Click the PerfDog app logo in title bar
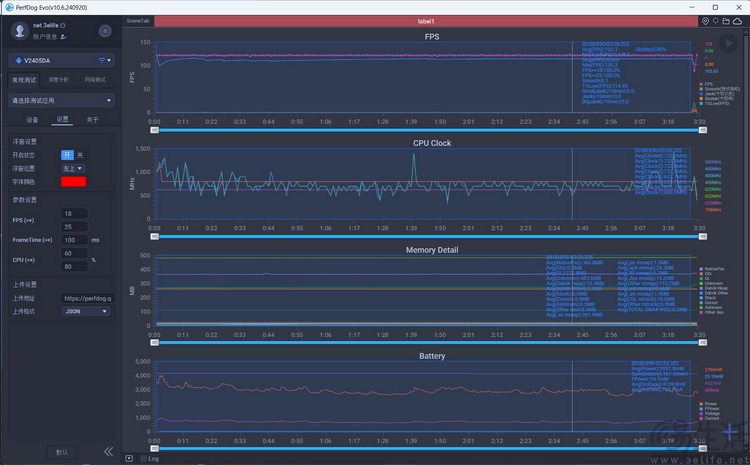750x465 pixels. point(9,7)
